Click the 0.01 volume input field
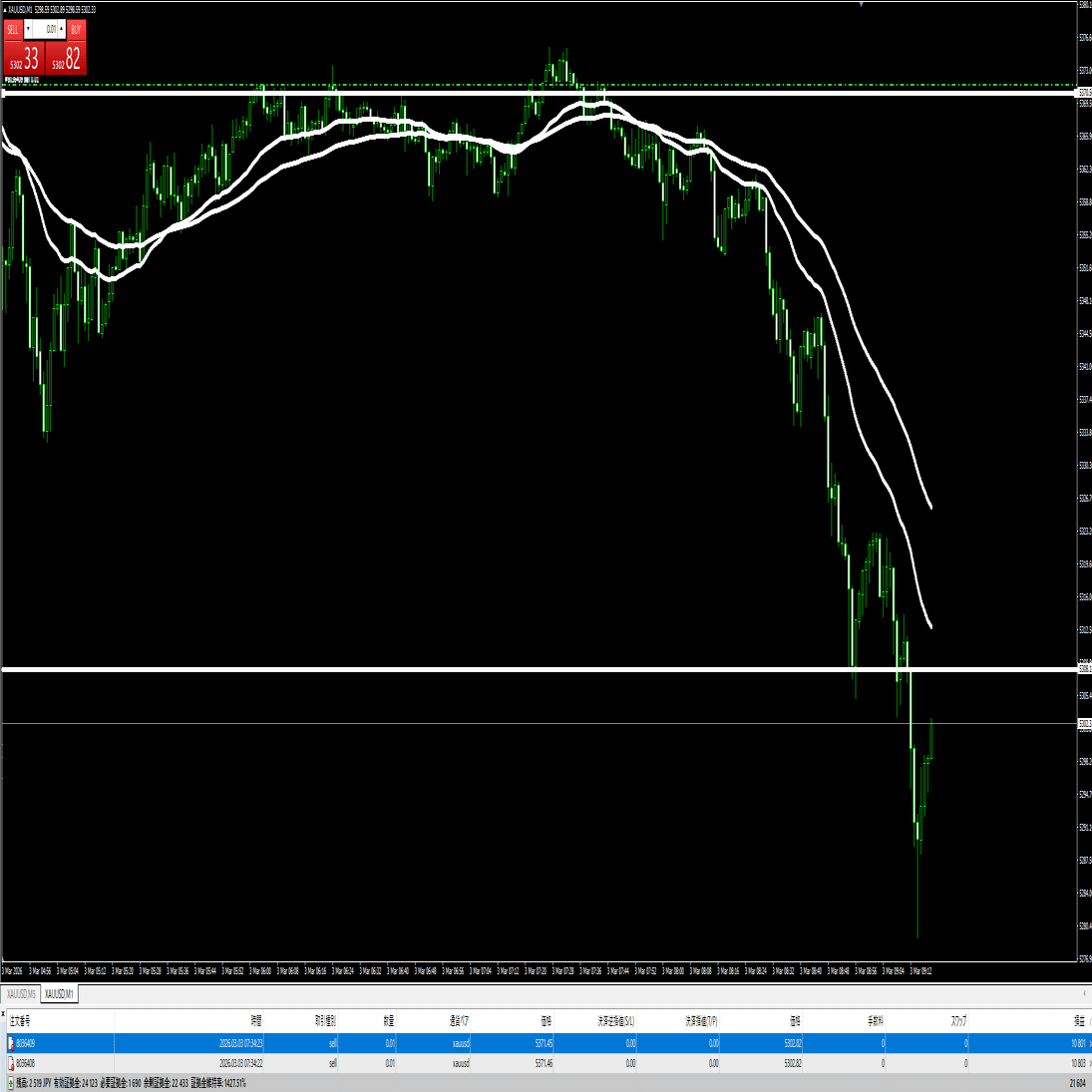Image resolution: width=1092 pixels, height=1092 pixels. [45, 29]
